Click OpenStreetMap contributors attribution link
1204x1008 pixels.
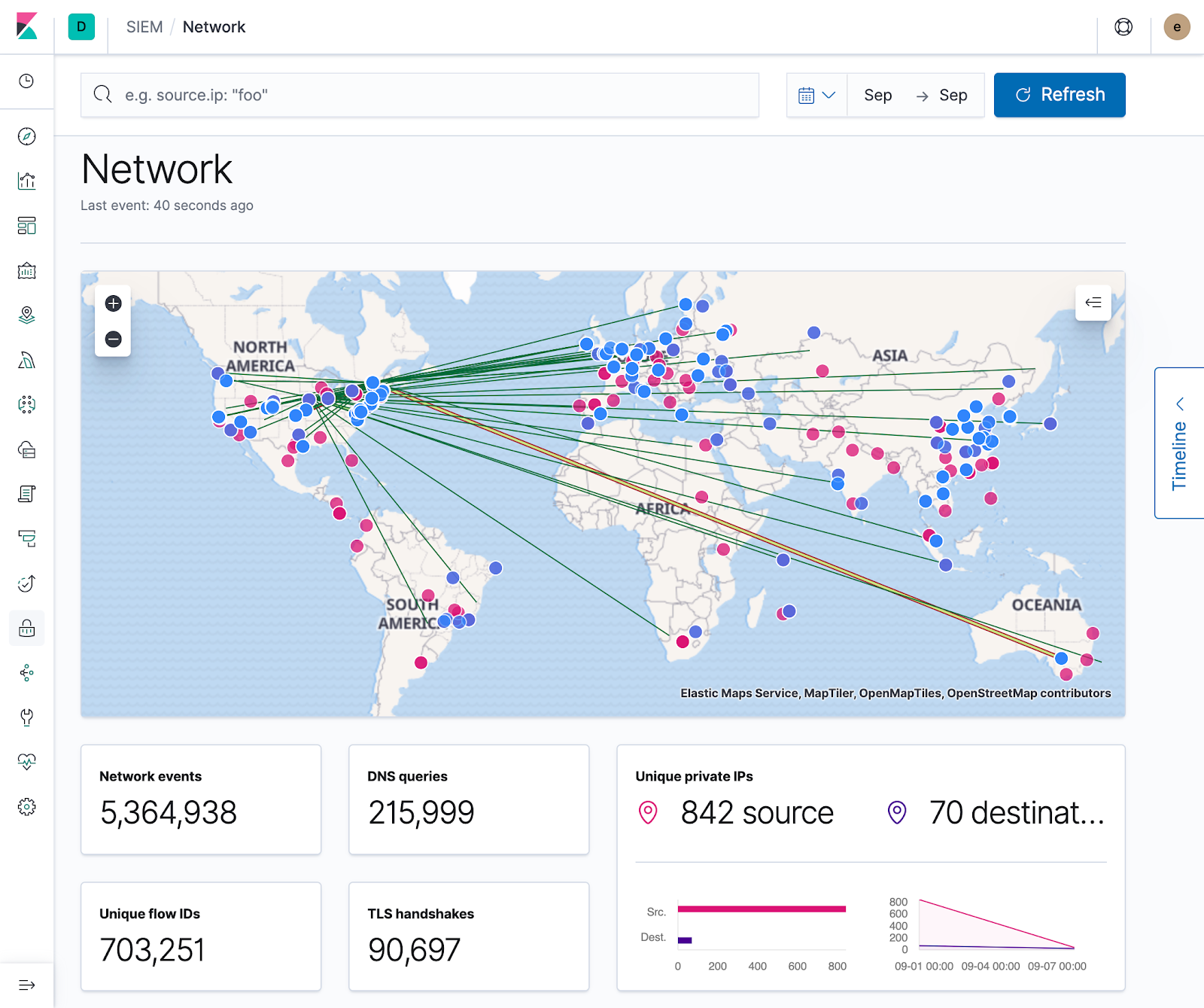coord(1030,693)
